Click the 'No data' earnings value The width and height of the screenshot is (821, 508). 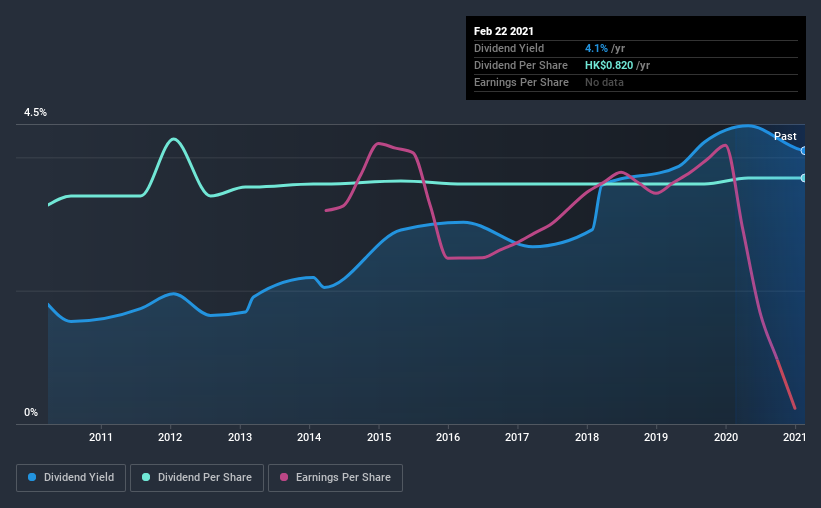(x=604, y=82)
